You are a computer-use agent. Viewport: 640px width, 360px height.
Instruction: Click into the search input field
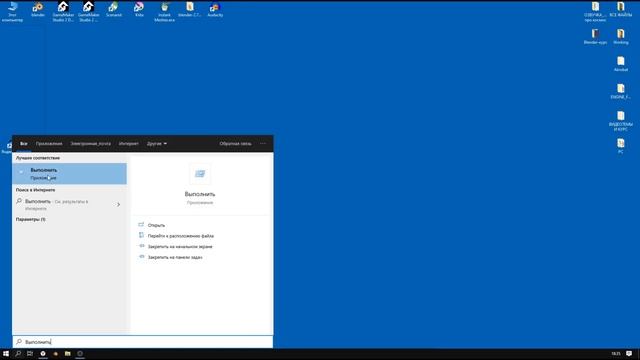pos(143,342)
